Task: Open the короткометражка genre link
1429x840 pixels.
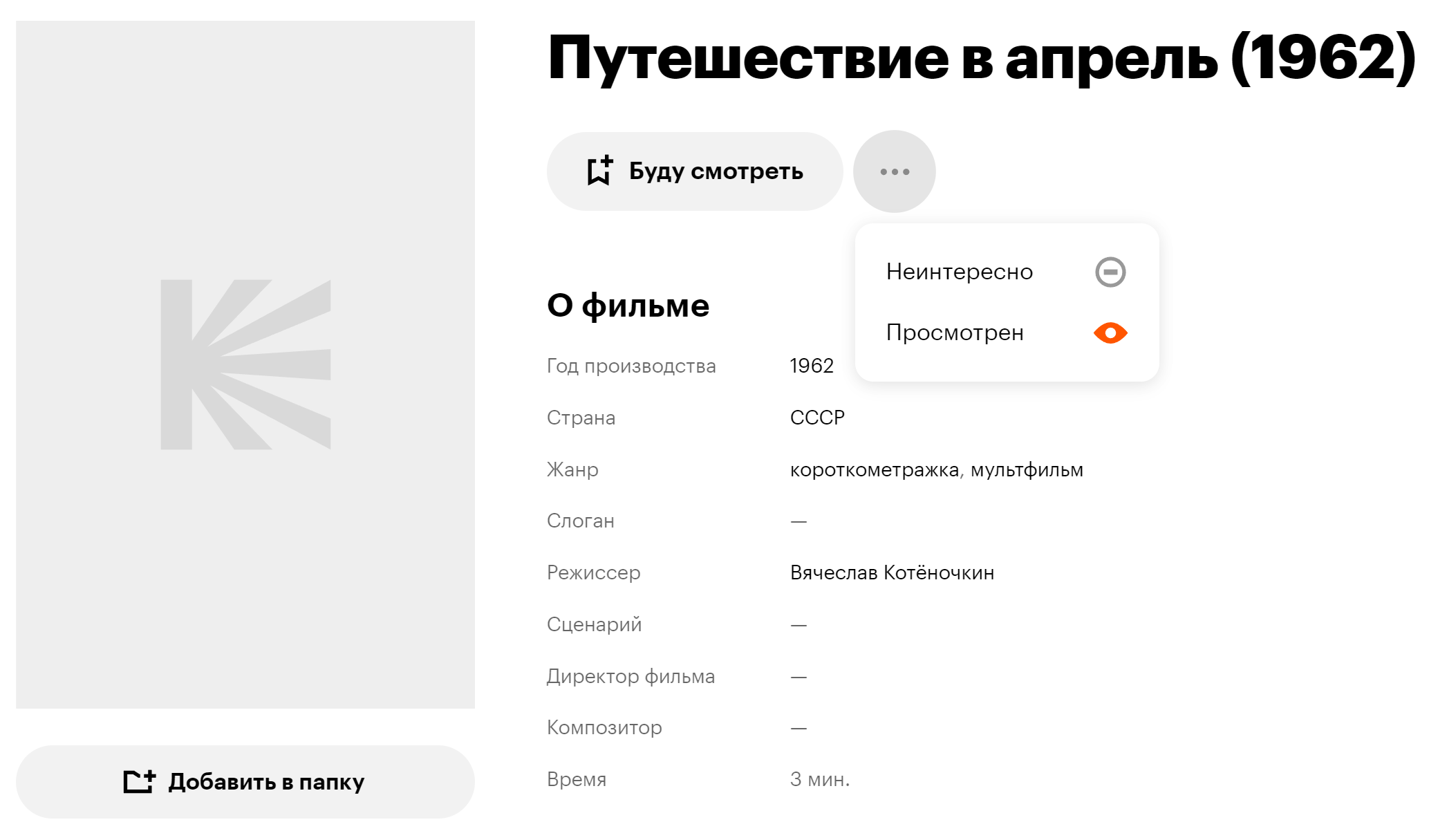Action: (x=874, y=470)
